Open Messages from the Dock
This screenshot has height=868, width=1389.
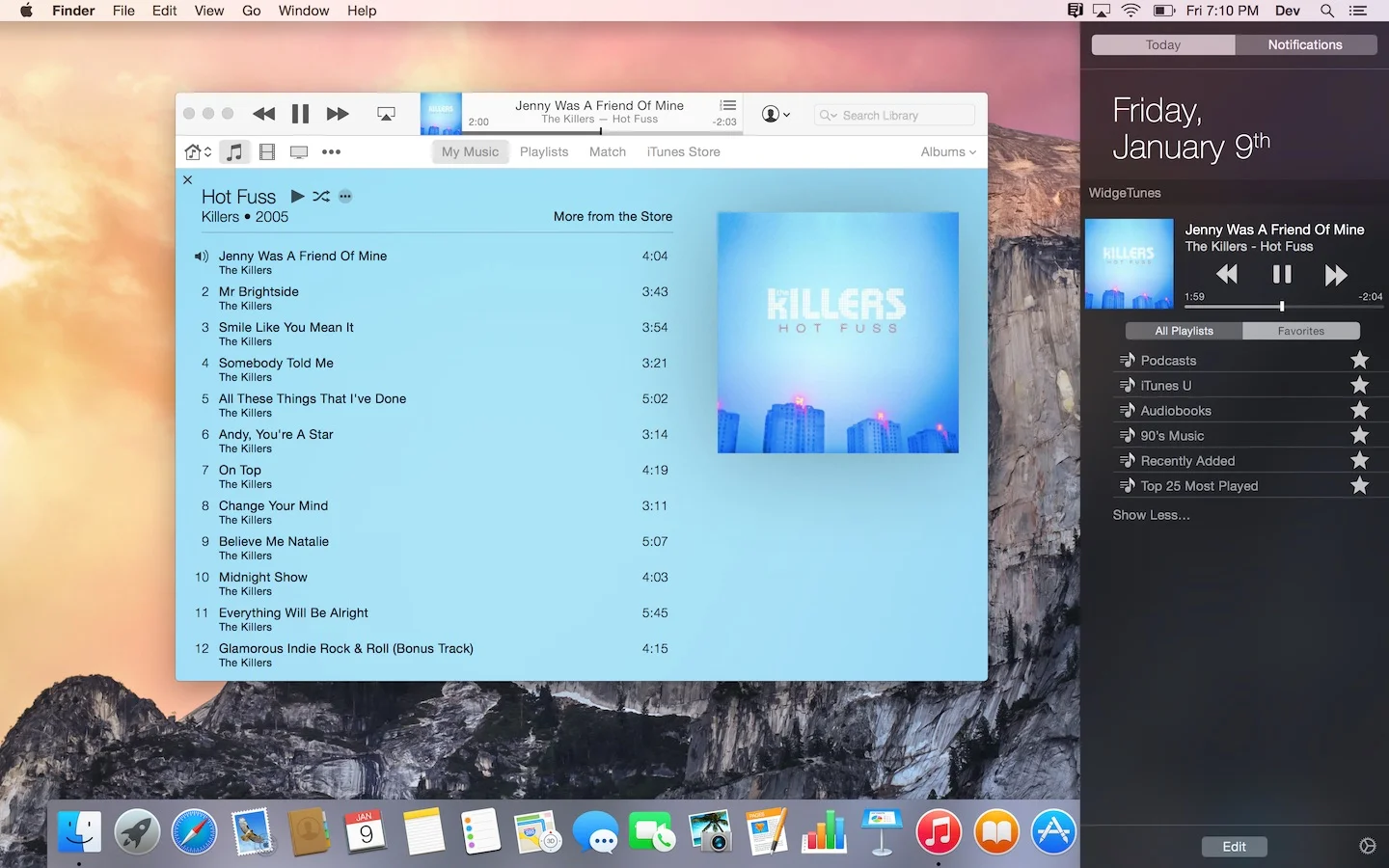[x=595, y=831]
